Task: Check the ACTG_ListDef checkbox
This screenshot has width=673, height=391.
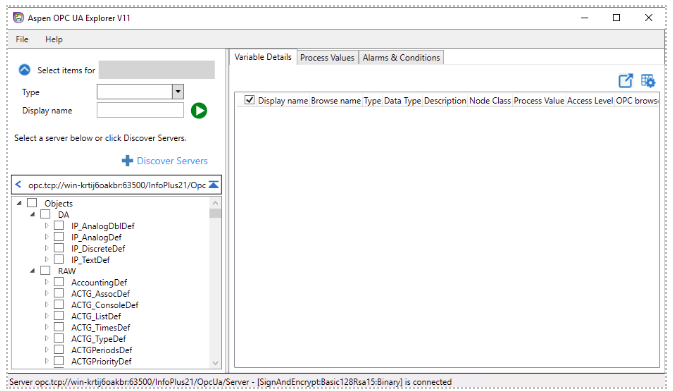Action: pos(59,315)
